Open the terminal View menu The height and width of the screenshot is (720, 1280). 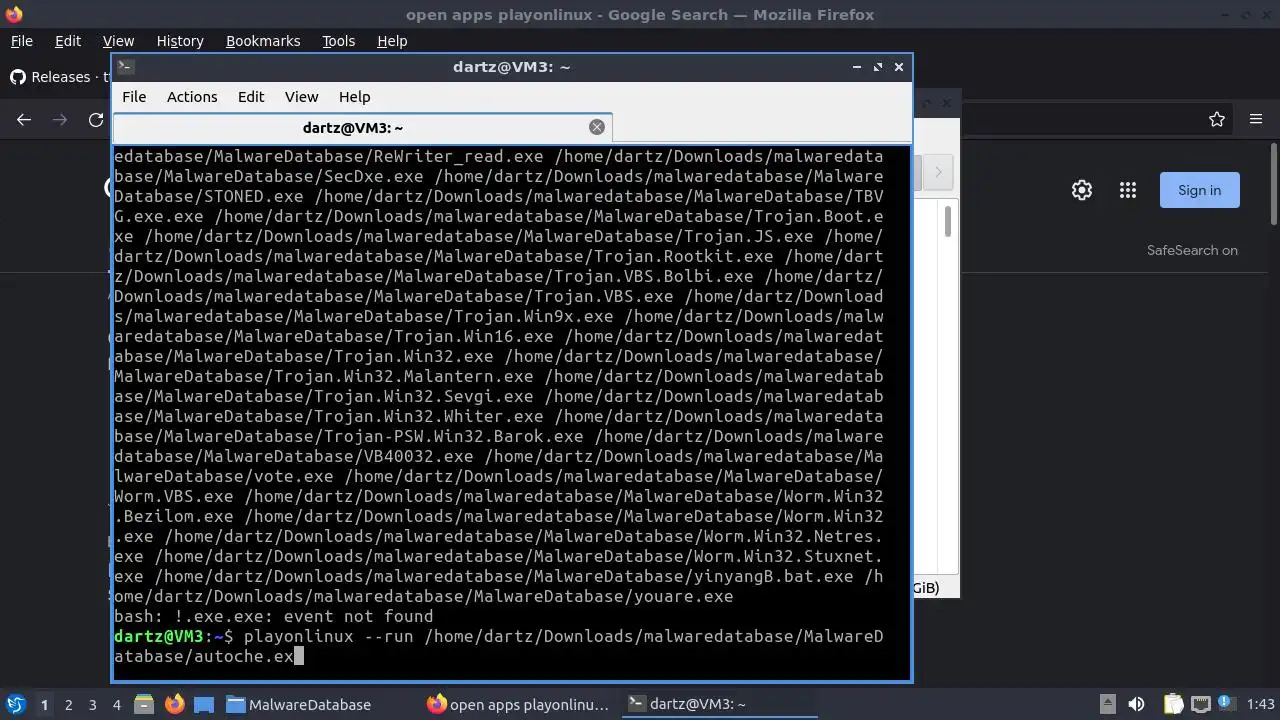301,97
